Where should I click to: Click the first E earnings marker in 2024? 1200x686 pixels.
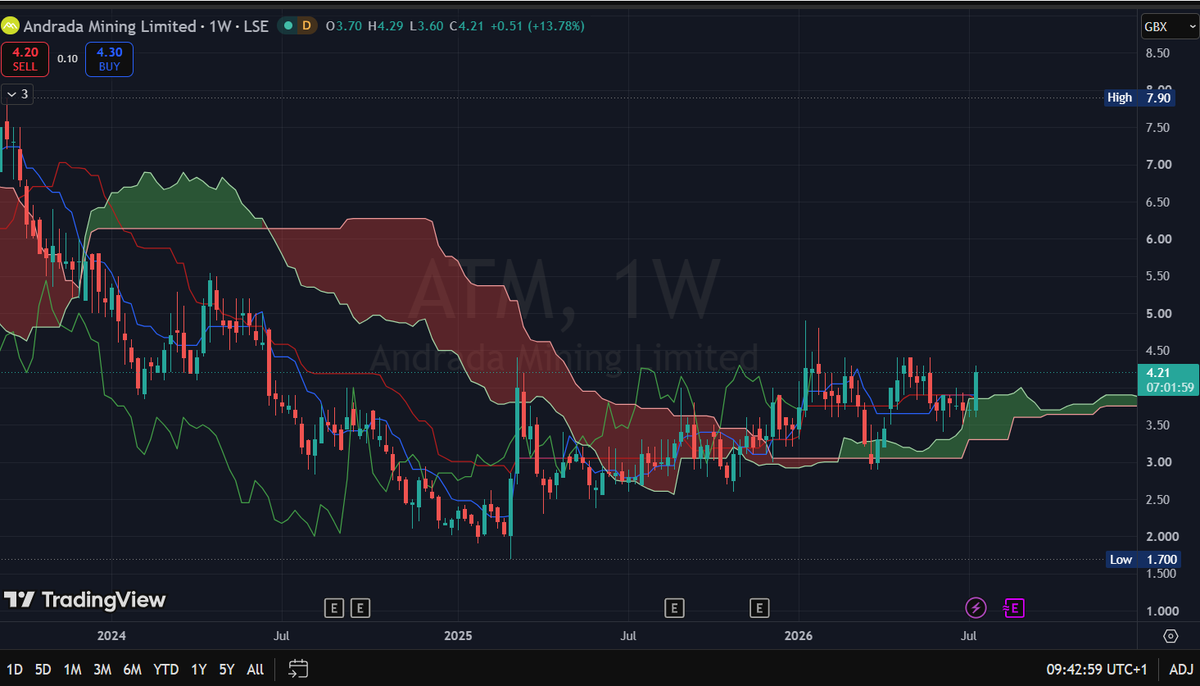tap(335, 607)
